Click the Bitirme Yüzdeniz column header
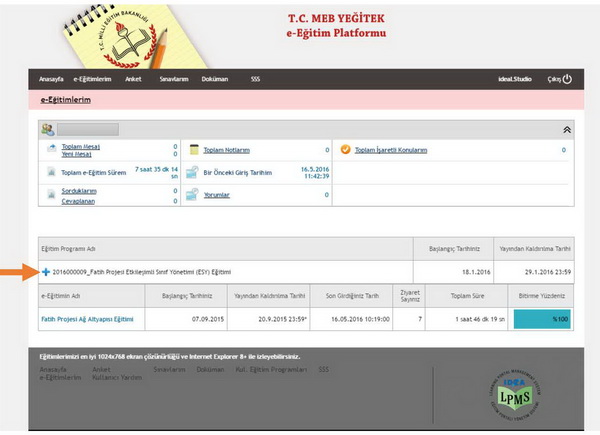The height and width of the screenshot is (435, 600). (541, 296)
